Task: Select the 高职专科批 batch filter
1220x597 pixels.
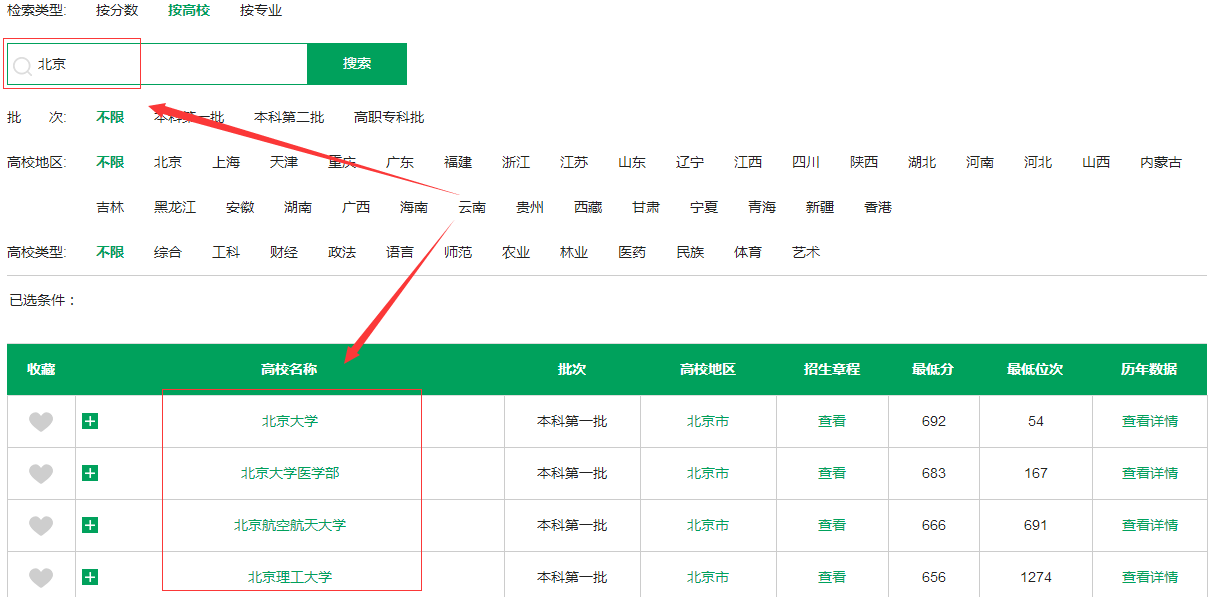Action: pos(389,117)
